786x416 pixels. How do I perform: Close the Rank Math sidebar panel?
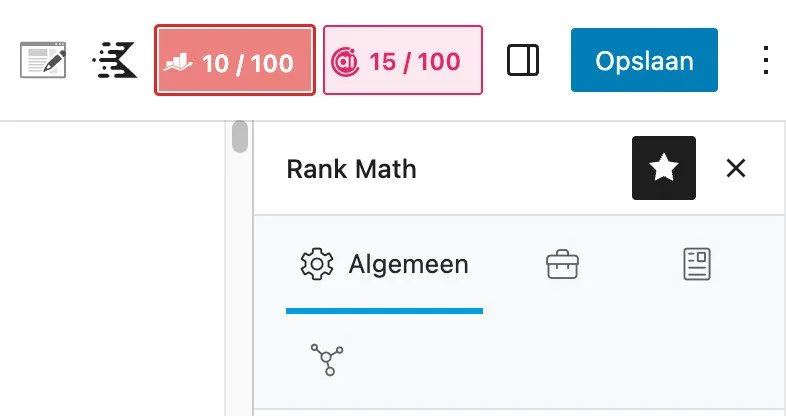[736, 168]
